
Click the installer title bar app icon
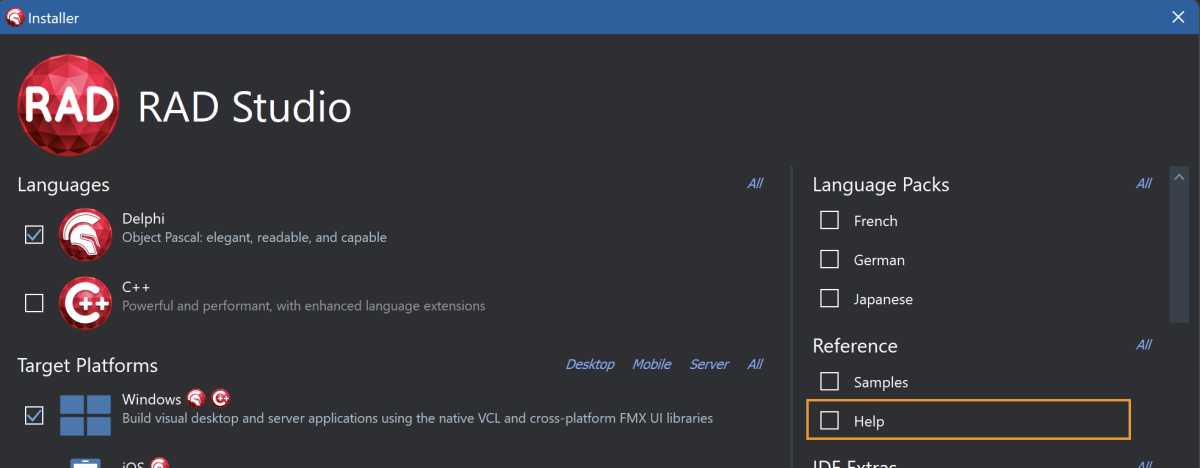[15, 17]
